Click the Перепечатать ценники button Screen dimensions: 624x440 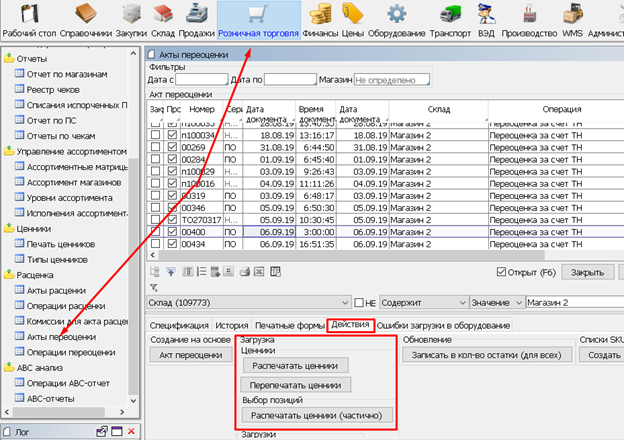pyautogui.click(x=296, y=385)
